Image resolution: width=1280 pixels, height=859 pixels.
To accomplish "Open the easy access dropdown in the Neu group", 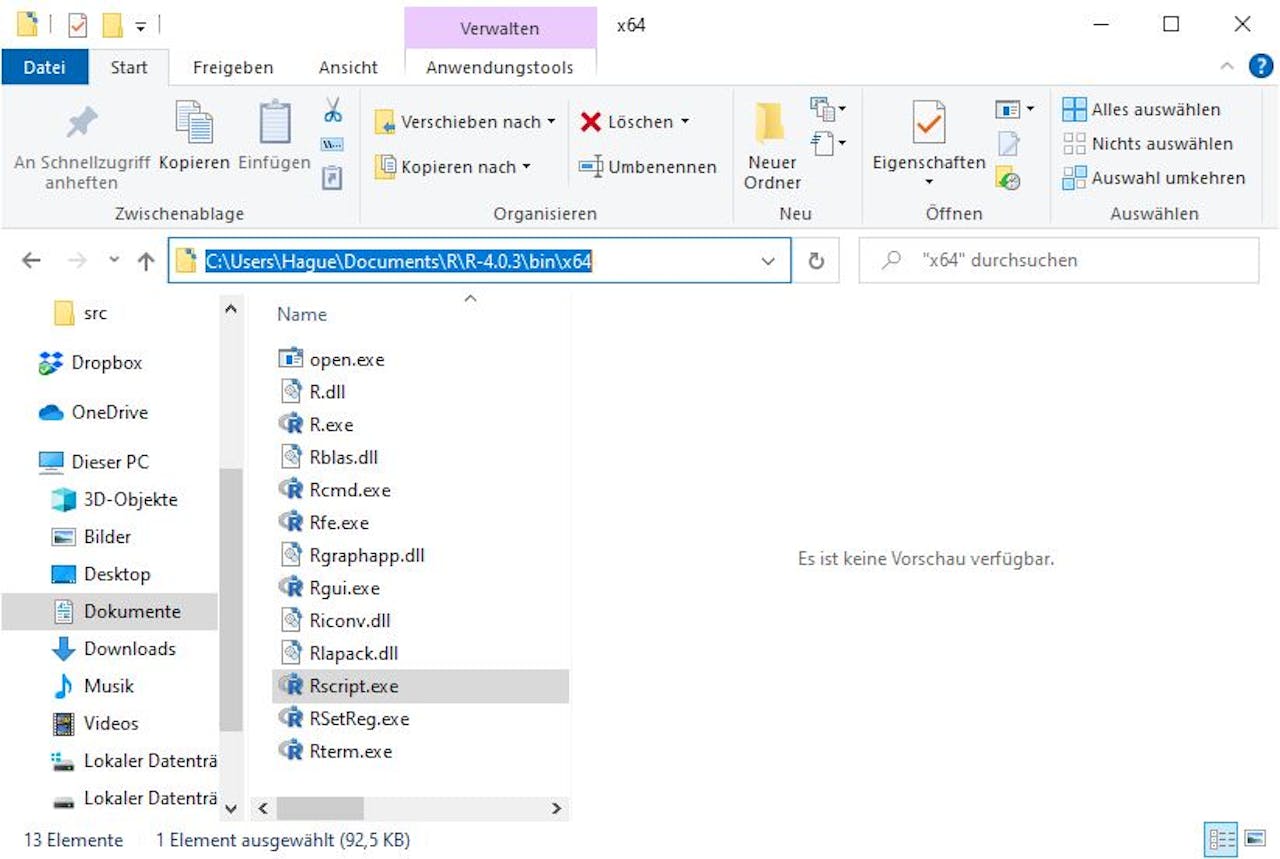I will coord(827,144).
